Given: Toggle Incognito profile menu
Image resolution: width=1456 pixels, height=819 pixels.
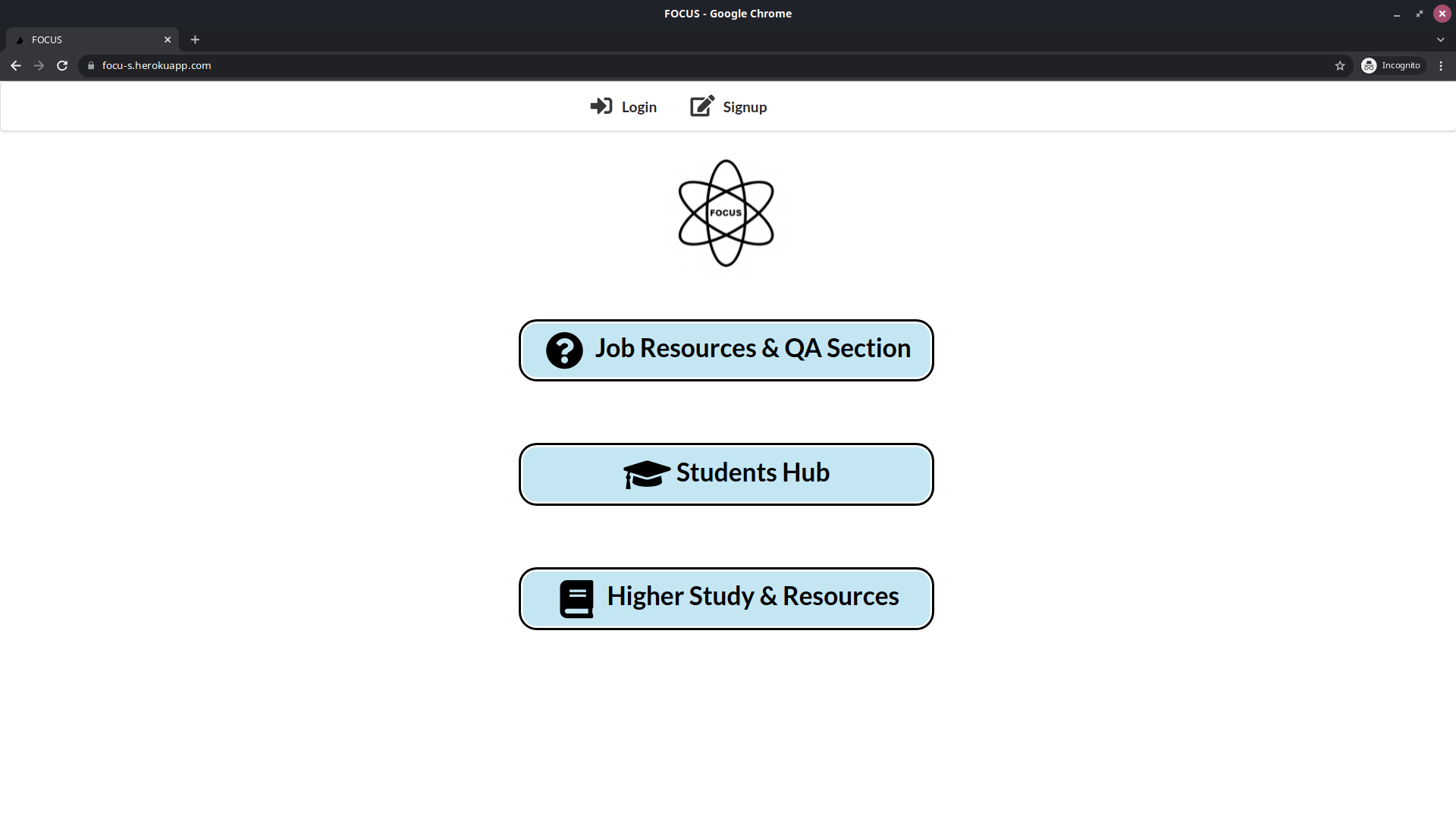Looking at the screenshot, I should pyautogui.click(x=1392, y=65).
